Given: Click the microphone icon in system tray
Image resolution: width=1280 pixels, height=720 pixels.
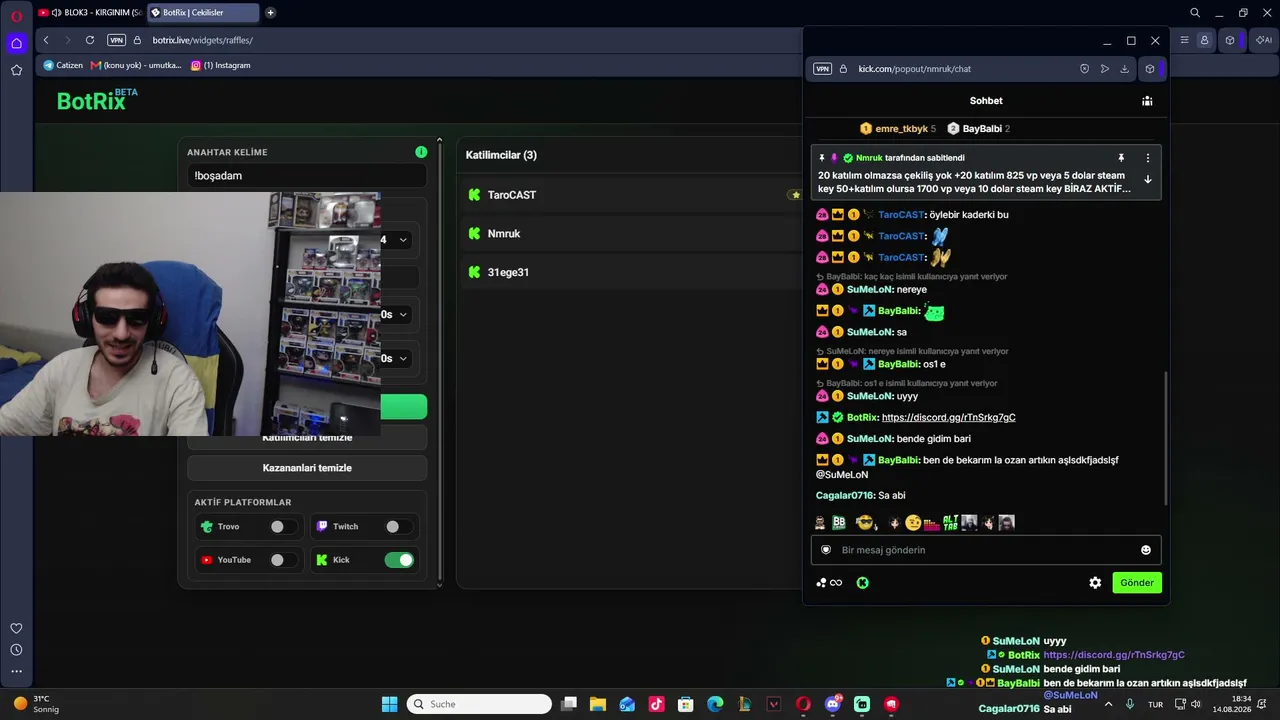Looking at the screenshot, I should [1130, 704].
